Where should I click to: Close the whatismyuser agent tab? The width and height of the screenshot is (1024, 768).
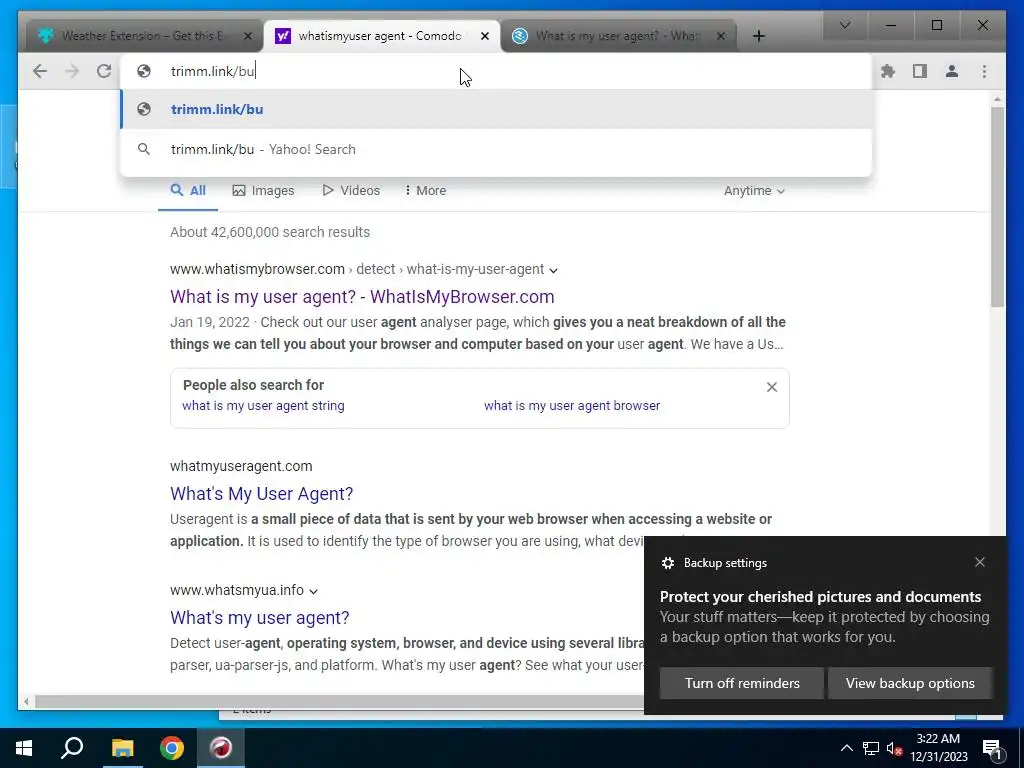point(485,36)
